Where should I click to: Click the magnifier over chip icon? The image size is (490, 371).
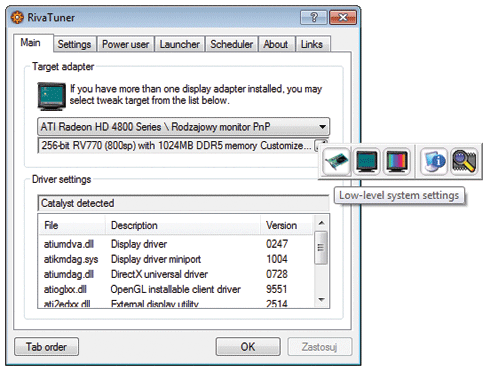[464, 162]
